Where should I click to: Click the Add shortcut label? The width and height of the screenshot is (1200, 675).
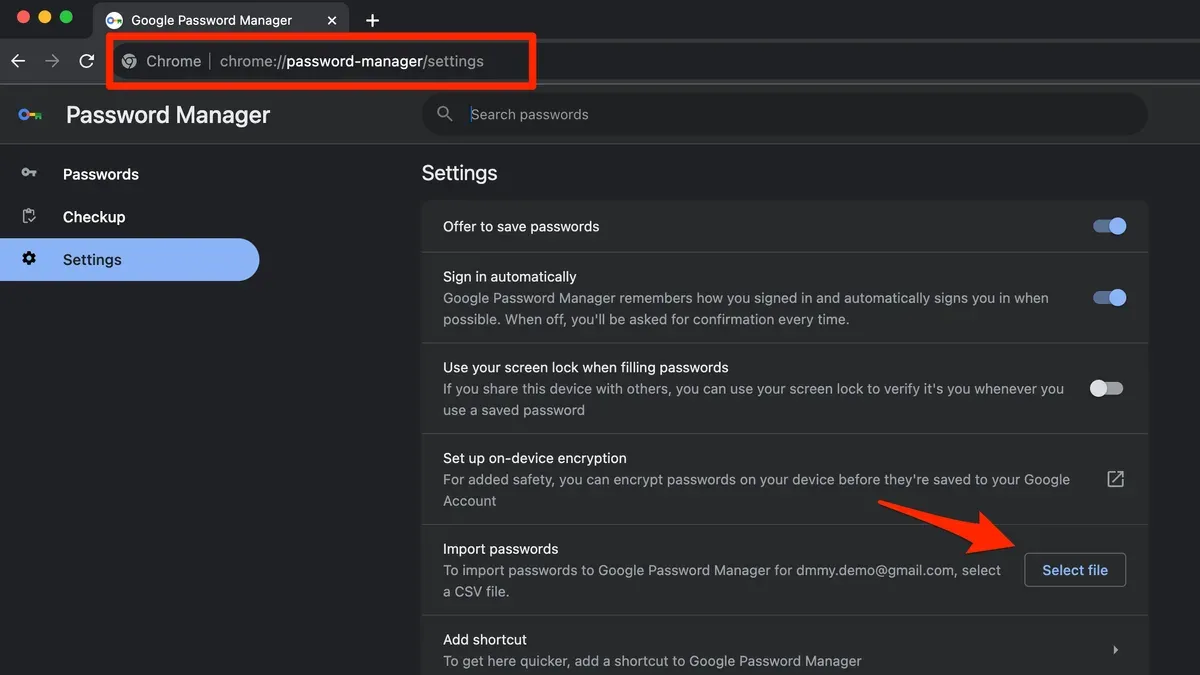[x=485, y=639]
